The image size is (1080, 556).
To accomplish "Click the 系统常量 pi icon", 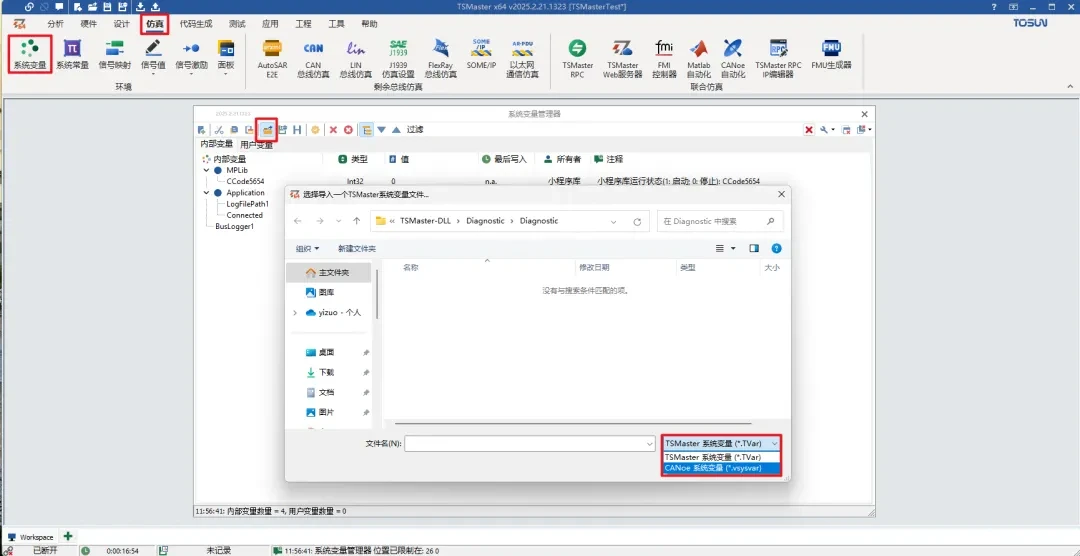I will coord(72,53).
